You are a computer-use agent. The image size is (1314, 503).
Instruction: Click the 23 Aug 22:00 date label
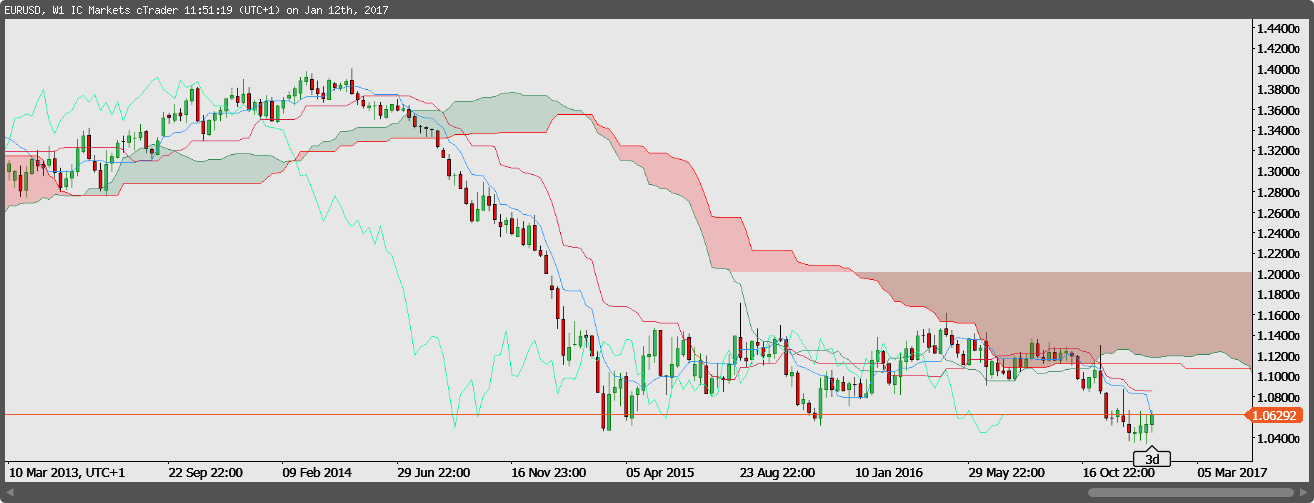780,470
